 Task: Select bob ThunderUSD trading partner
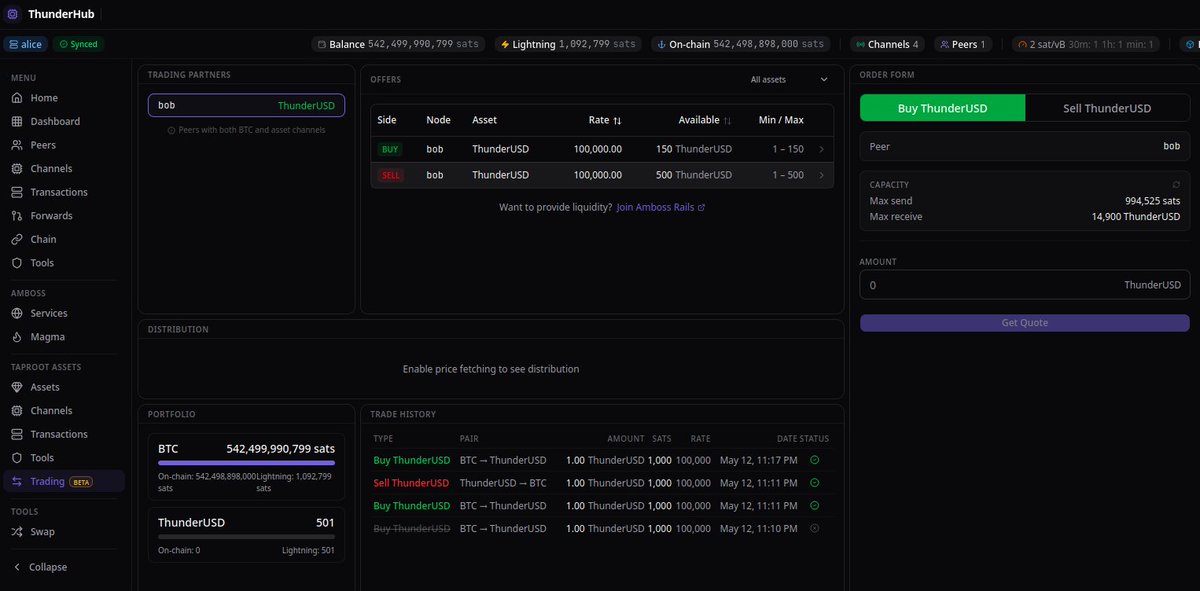pyautogui.click(x=246, y=105)
